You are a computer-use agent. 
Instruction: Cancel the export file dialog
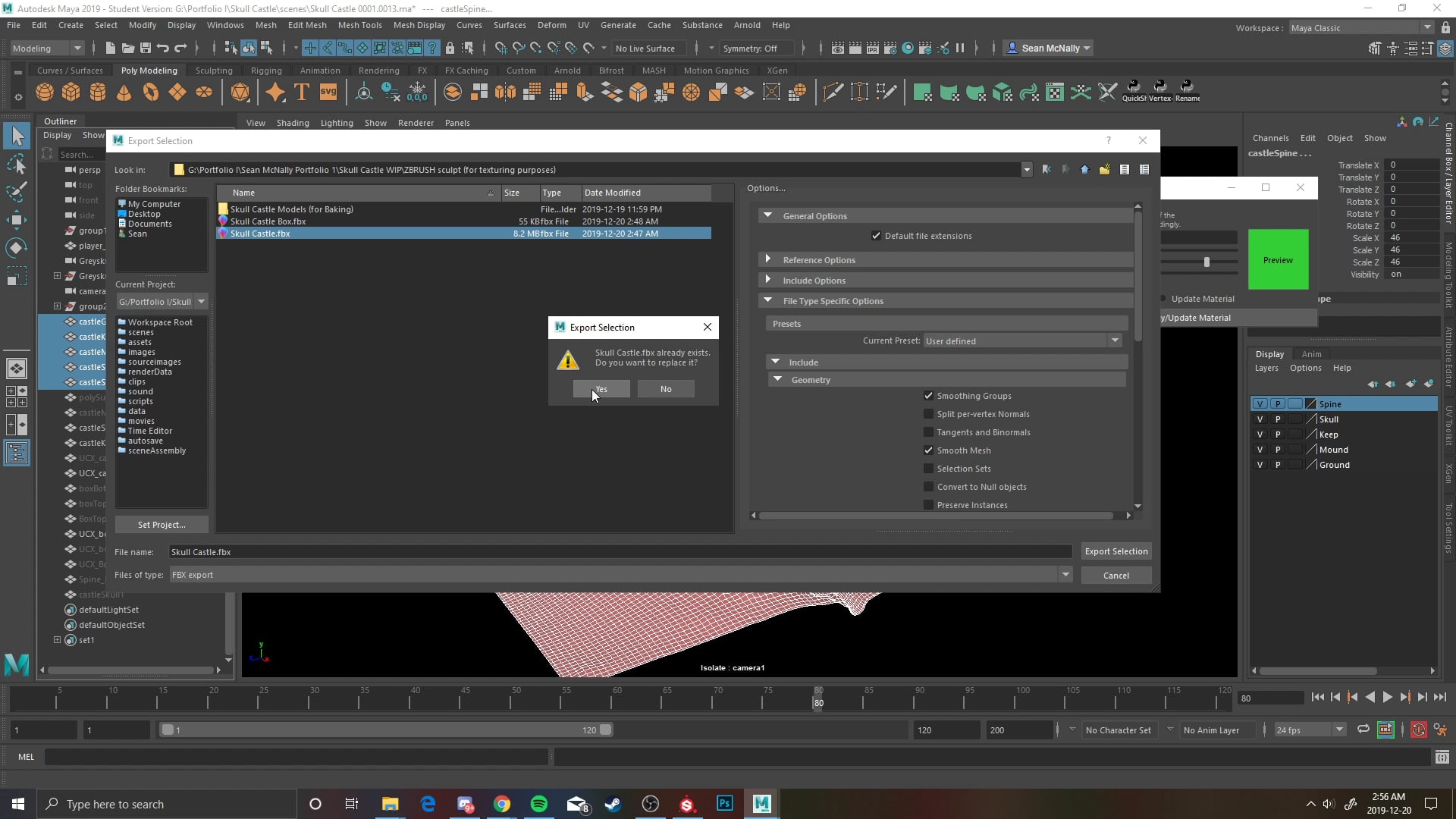pyautogui.click(x=1116, y=576)
